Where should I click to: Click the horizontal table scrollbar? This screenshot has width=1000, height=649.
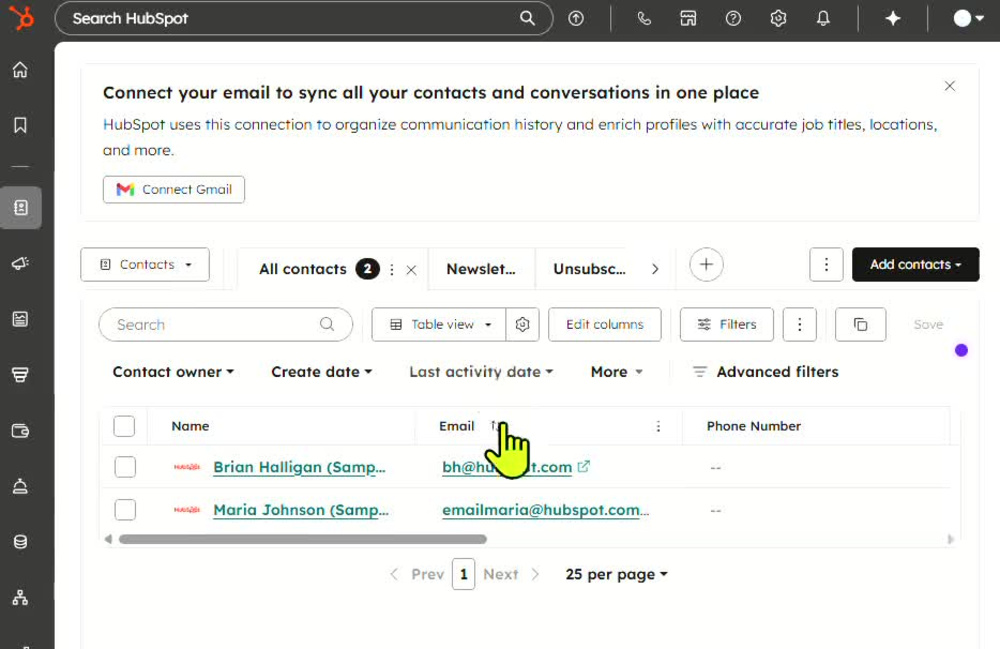pyautogui.click(x=303, y=539)
